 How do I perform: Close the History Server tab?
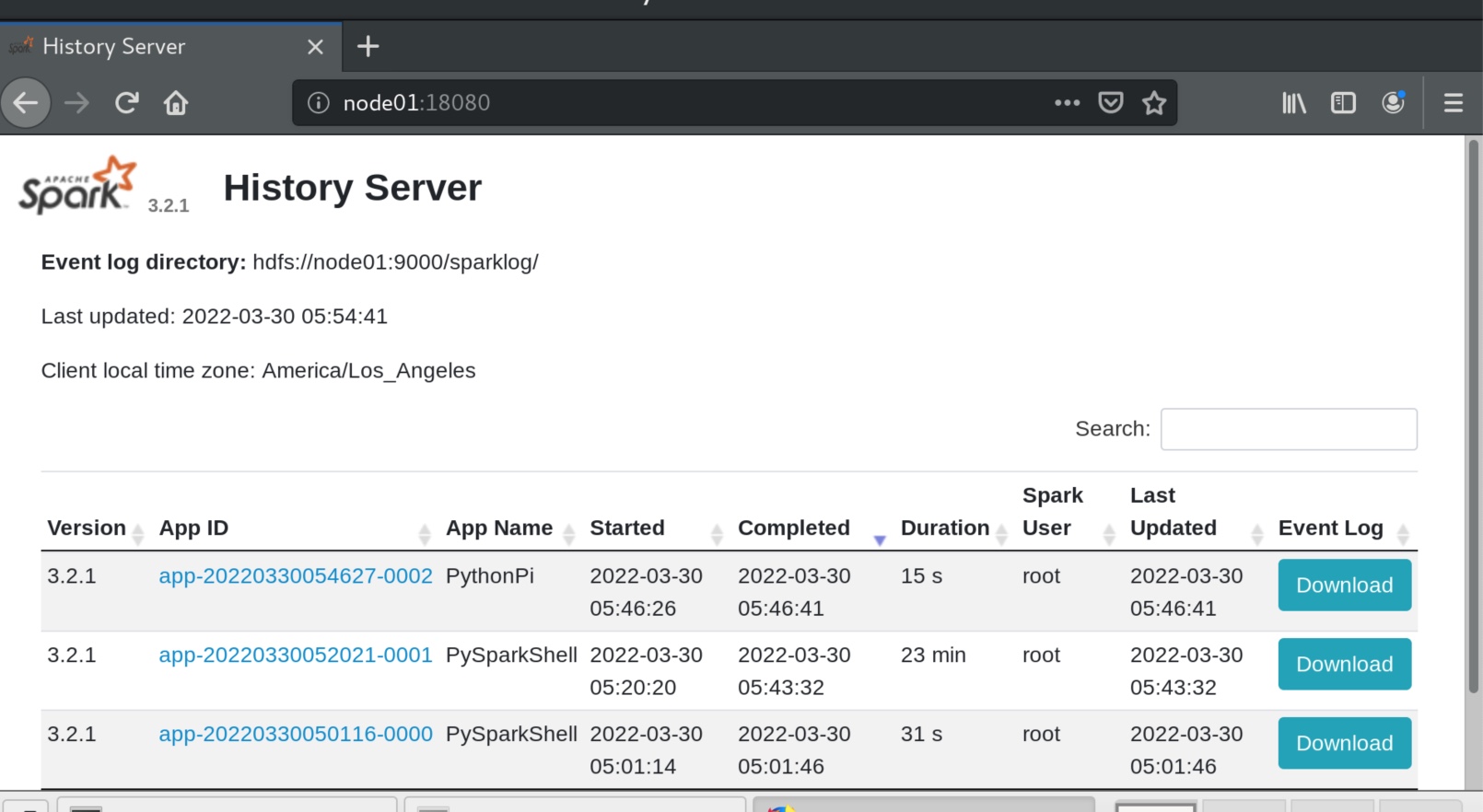pyautogui.click(x=315, y=46)
